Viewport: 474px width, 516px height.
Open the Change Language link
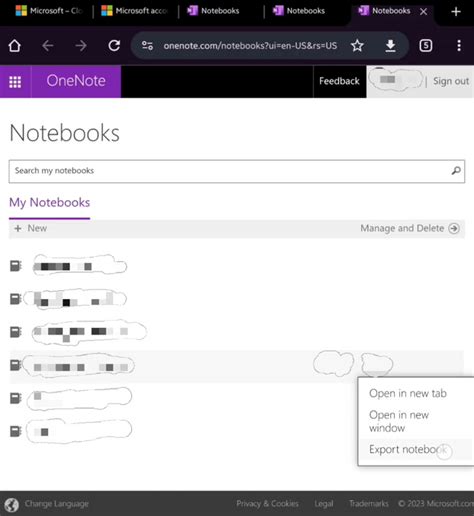[57, 504]
